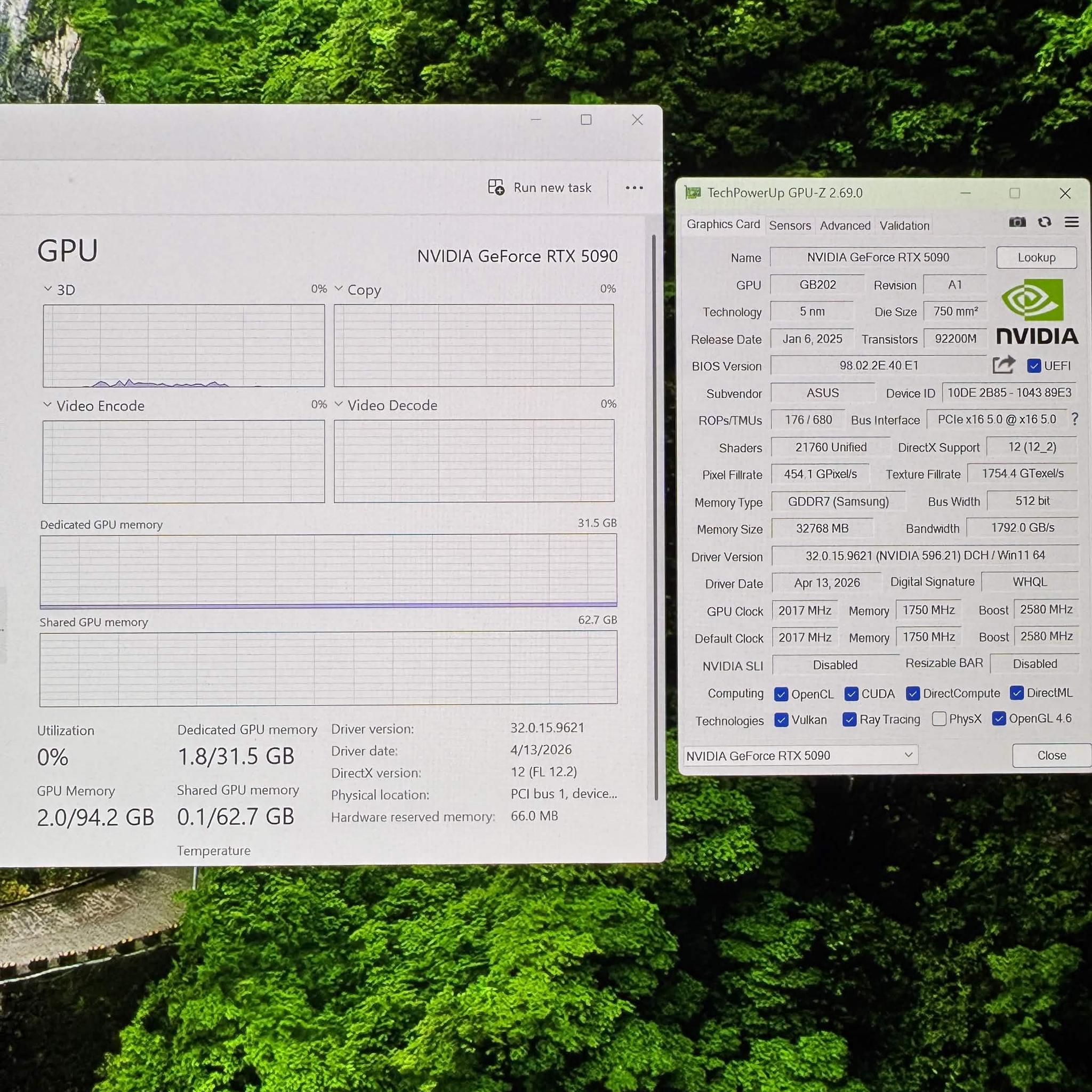This screenshot has width=1092, height=1092.
Task: Open the Video Encode graph dropdown
Action: coord(47,405)
